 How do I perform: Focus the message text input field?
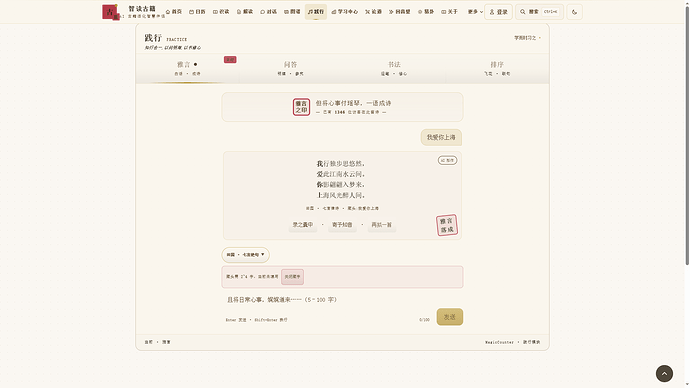342,300
